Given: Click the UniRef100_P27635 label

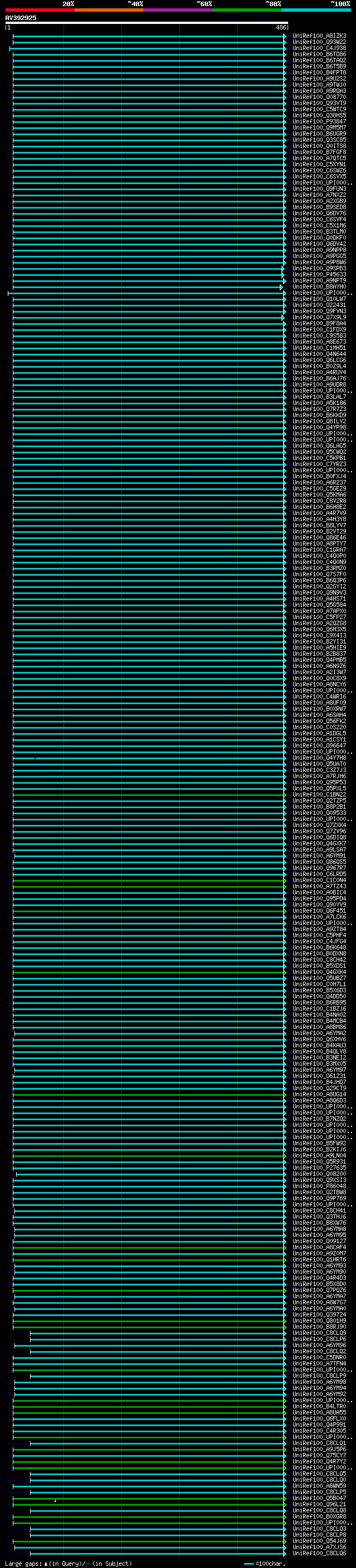Looking at the screenshot, I should click(319, 1168).
